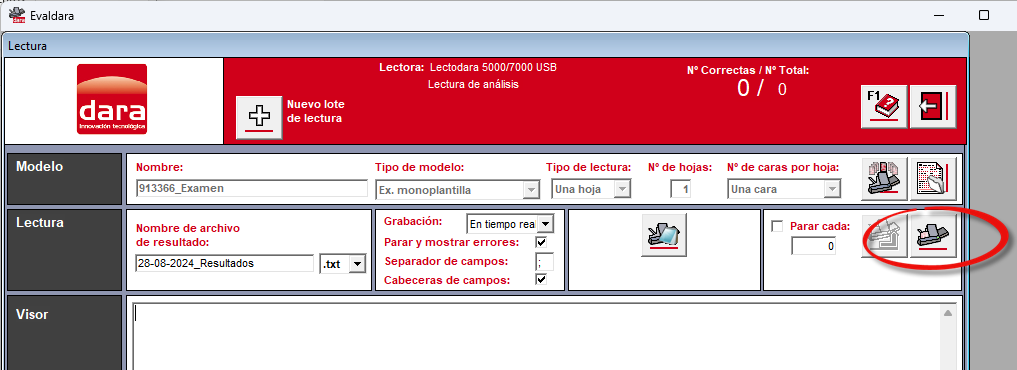Click the model reader icon beside Nº de caras
Image resolution: width=1017 pixels, height=370 pixels.
point(883,178)
